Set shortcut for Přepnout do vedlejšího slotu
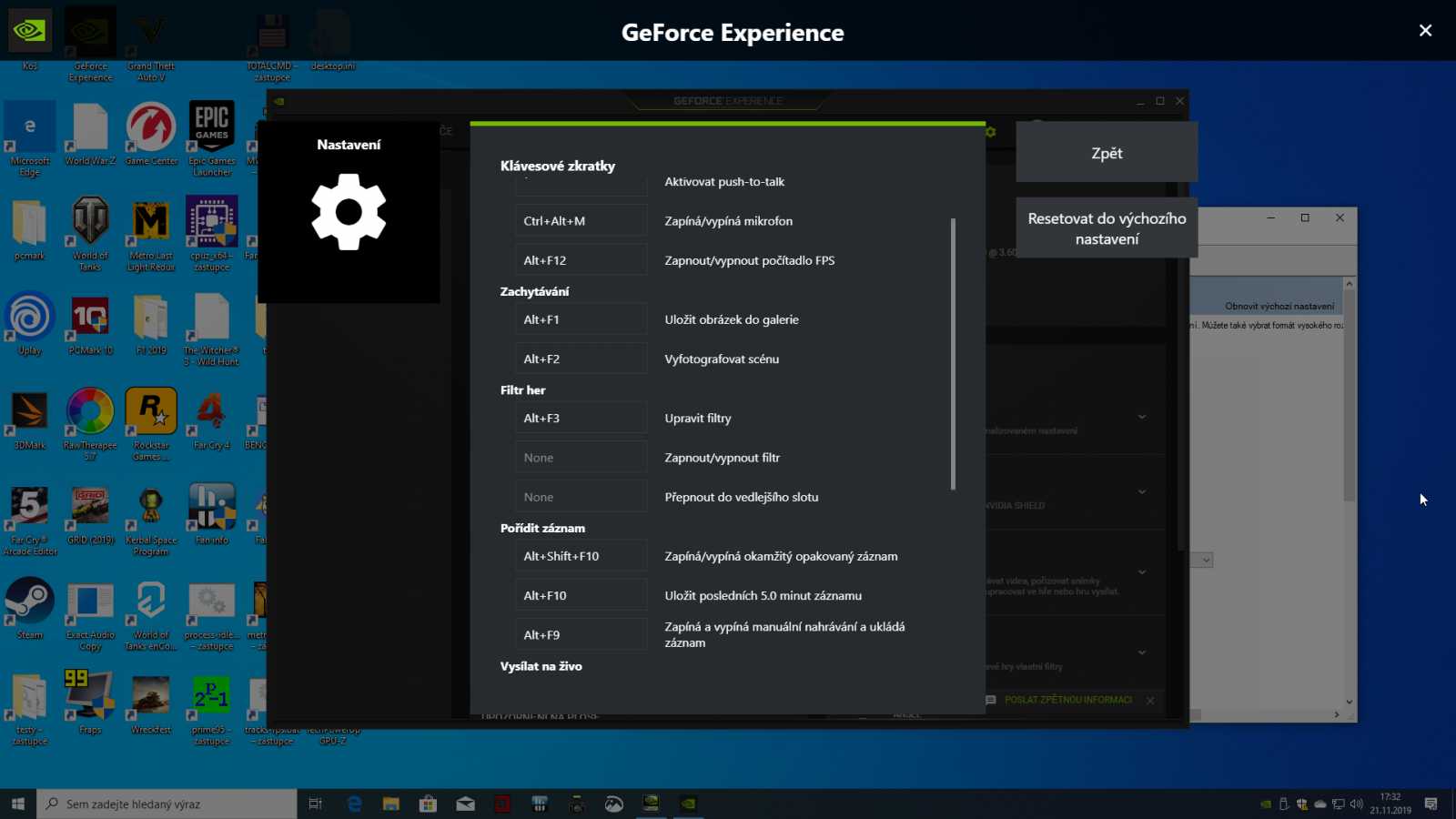The height and width of the screenshot is (819, 1456). (x=581, y=497)
